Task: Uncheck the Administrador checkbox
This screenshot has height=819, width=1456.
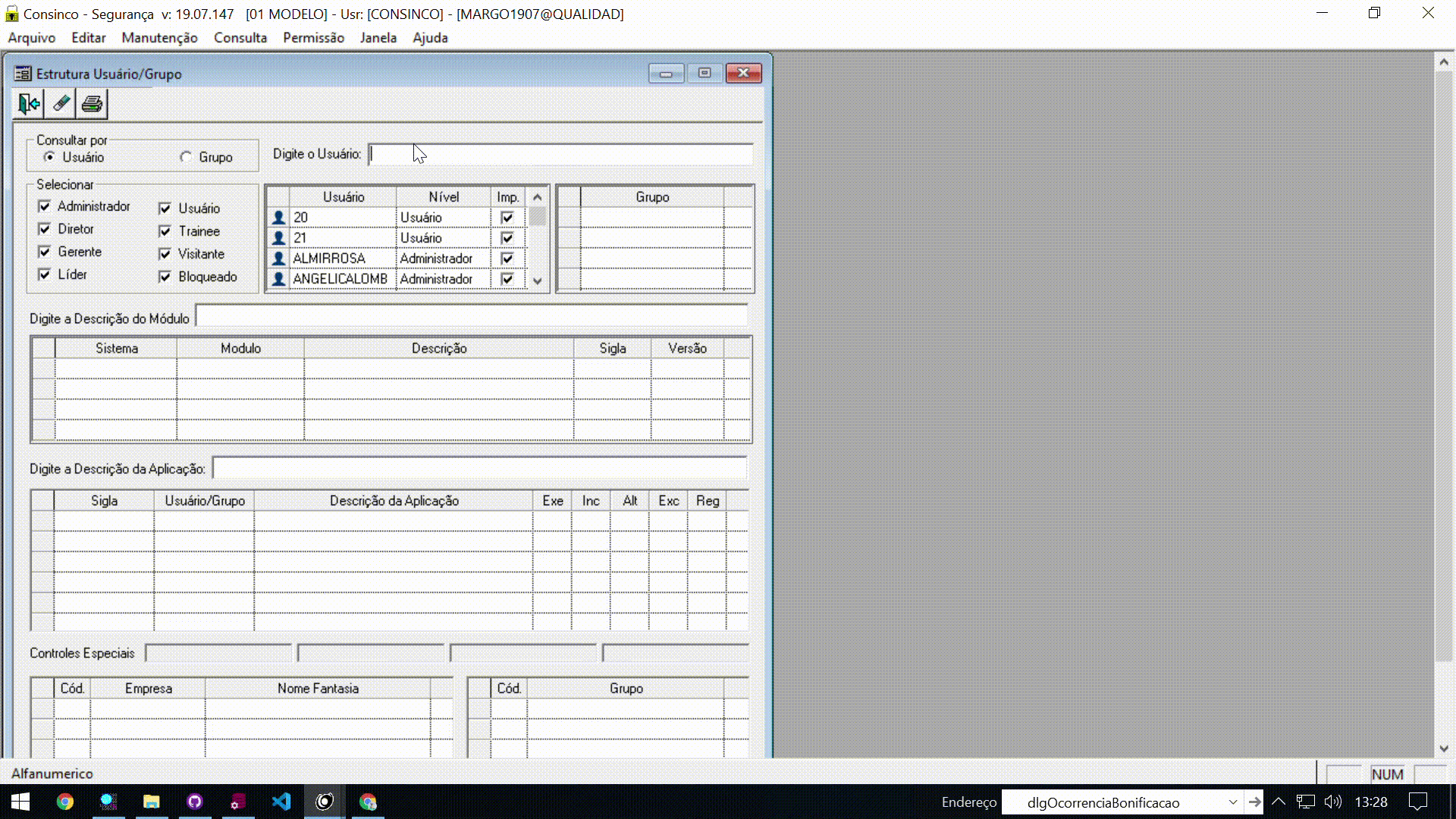Action: [45, 206]
